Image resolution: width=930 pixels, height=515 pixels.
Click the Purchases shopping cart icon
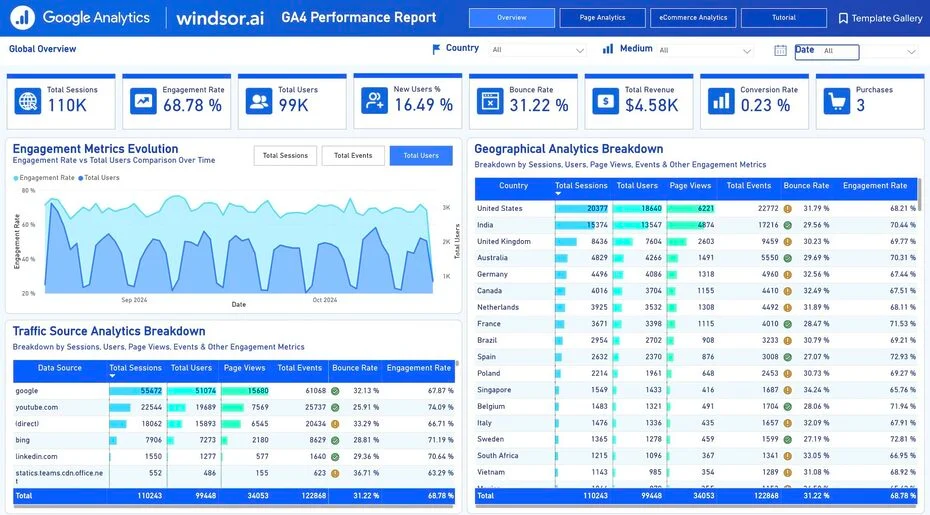(836, 101)
